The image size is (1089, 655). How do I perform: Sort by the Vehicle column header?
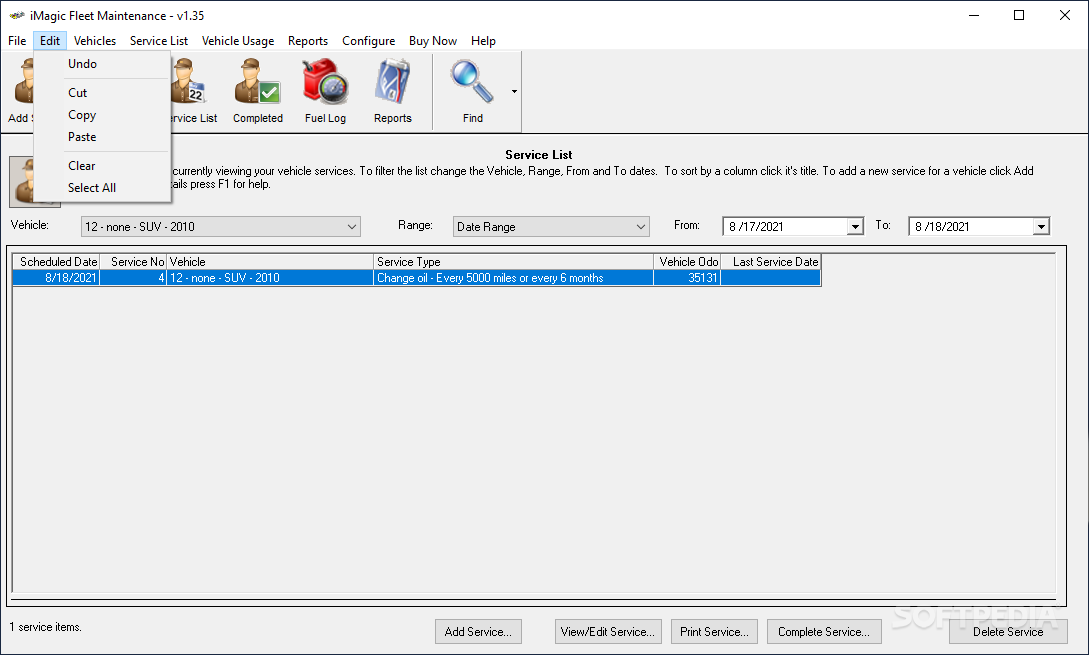pyautogui.click(x=270, y=262)
